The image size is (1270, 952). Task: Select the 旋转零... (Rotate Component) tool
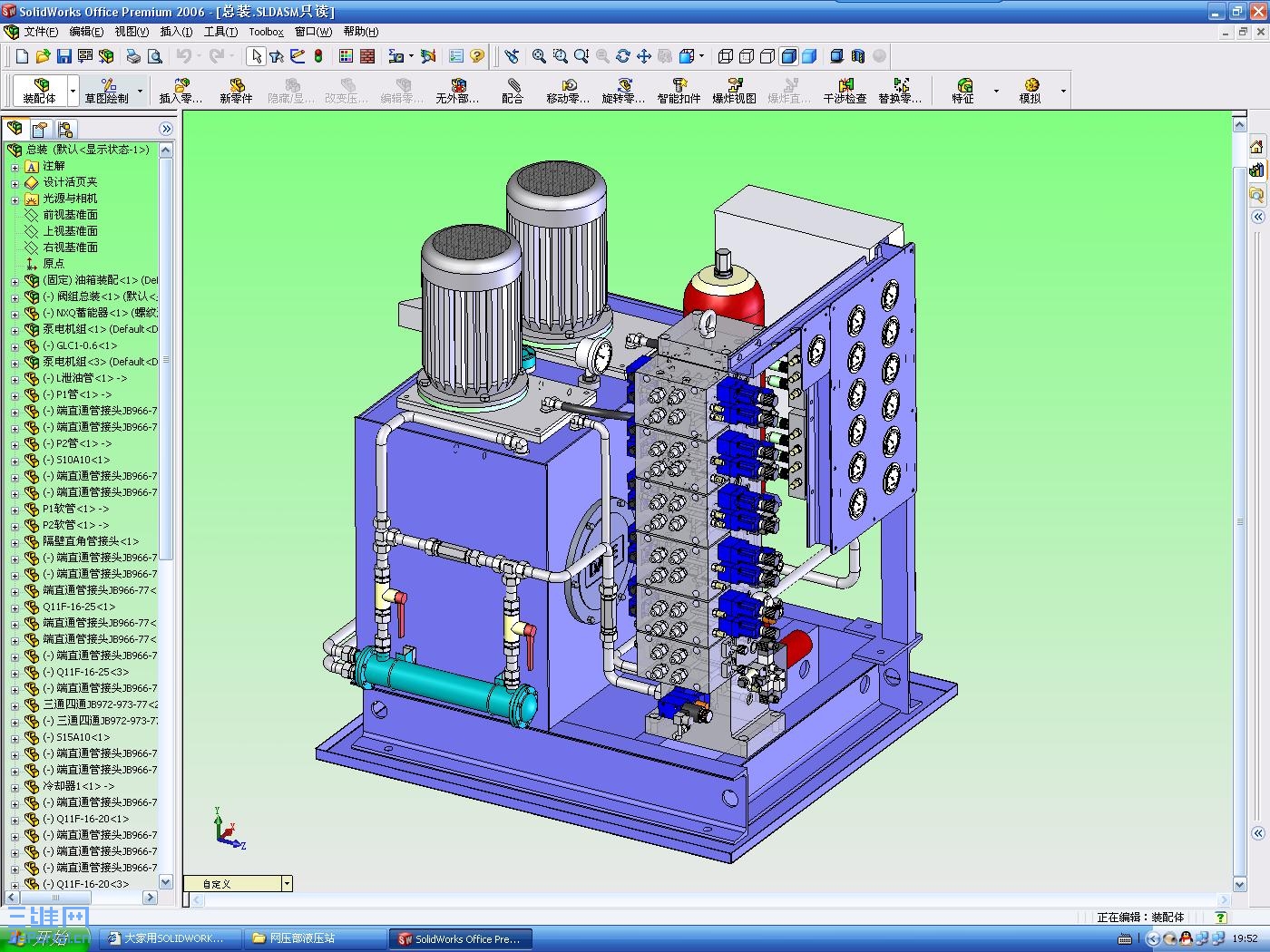(x=623, y=91)
